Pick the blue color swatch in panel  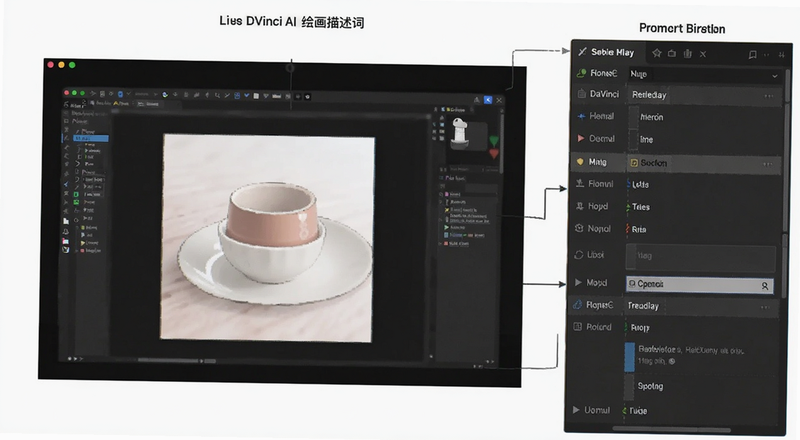[630, 357]
